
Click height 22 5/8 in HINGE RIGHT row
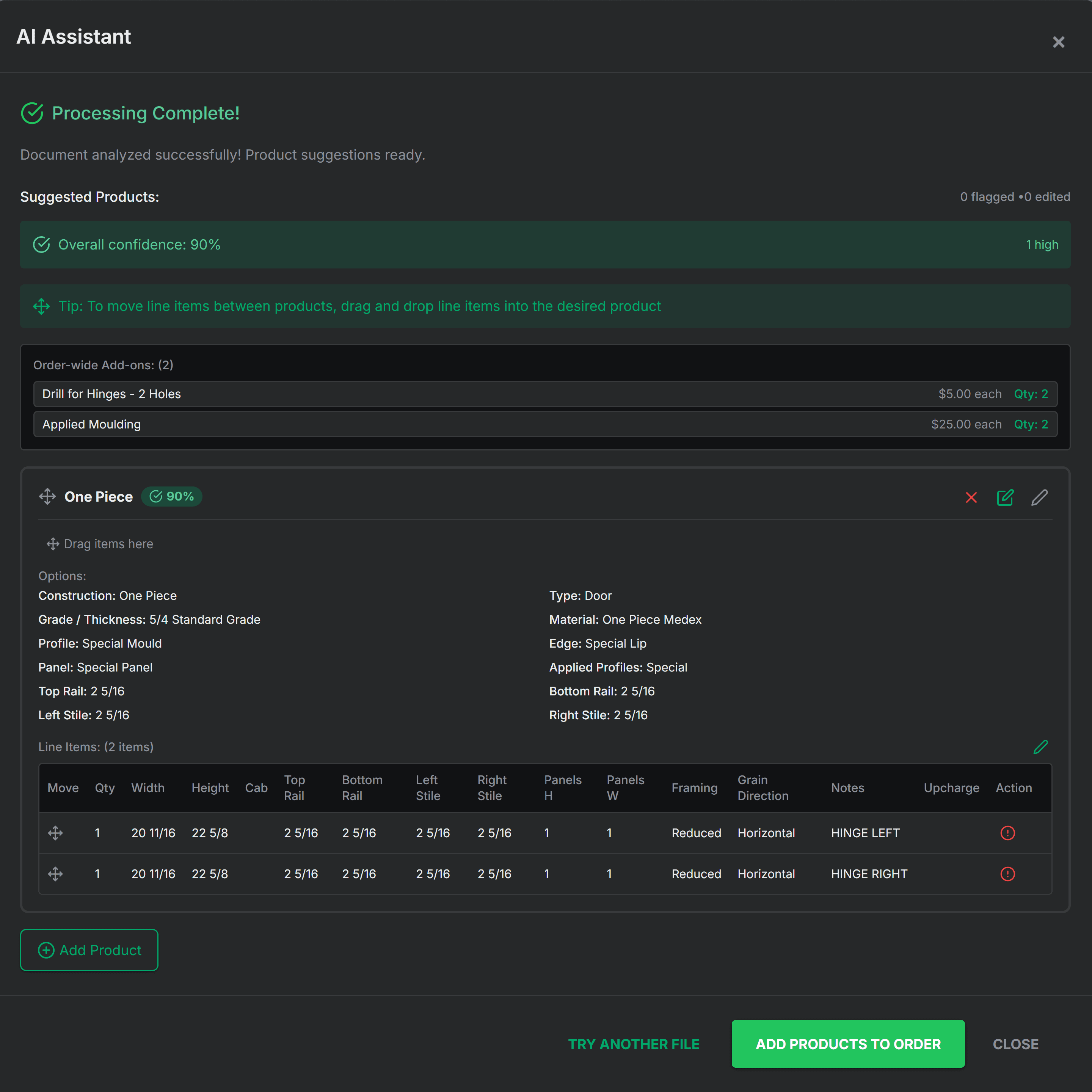coord(210,874)
